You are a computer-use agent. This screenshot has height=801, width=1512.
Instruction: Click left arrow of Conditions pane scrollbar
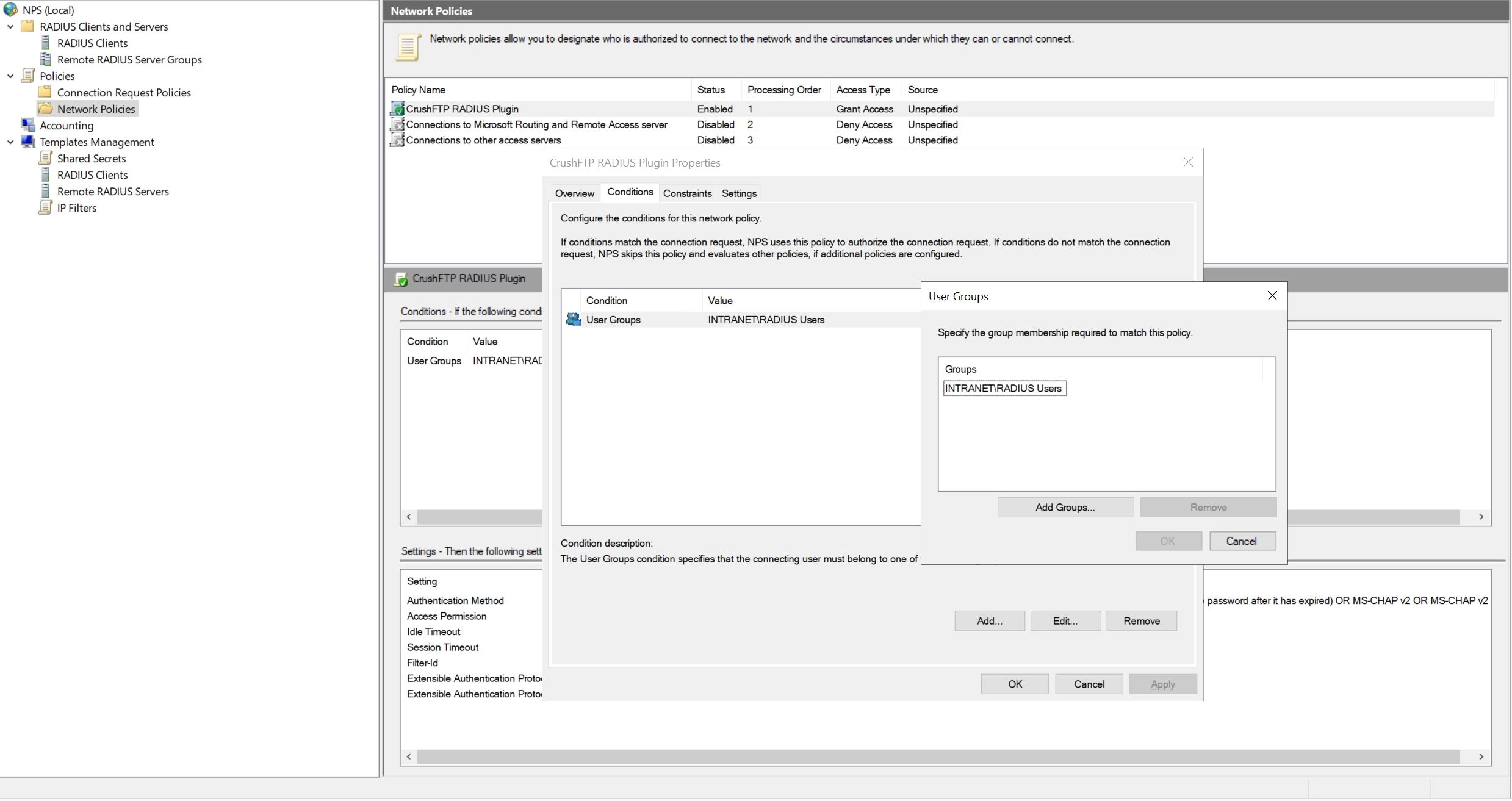point(409,517)
